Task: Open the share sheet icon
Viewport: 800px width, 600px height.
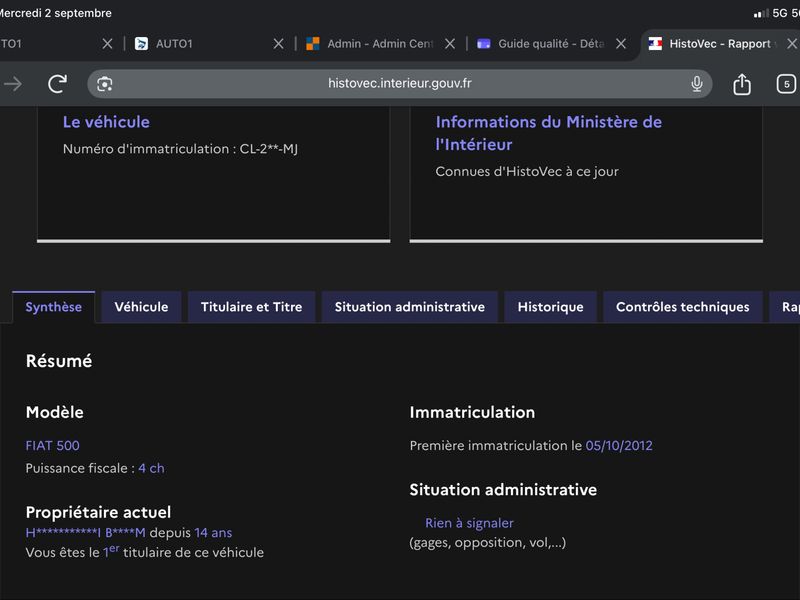Action: (741, 84)
